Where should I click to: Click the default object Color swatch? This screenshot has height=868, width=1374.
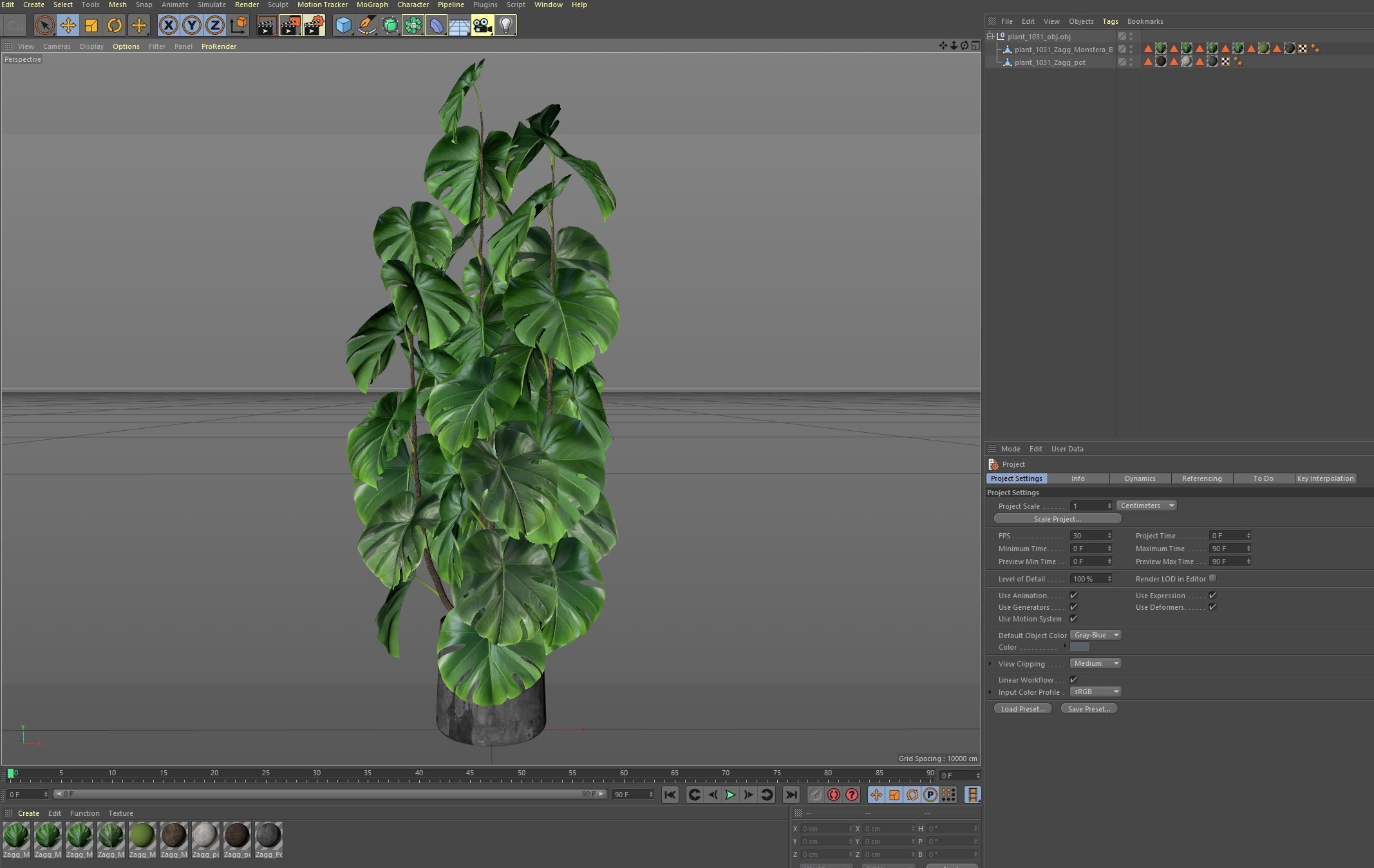click(1079, 646)
